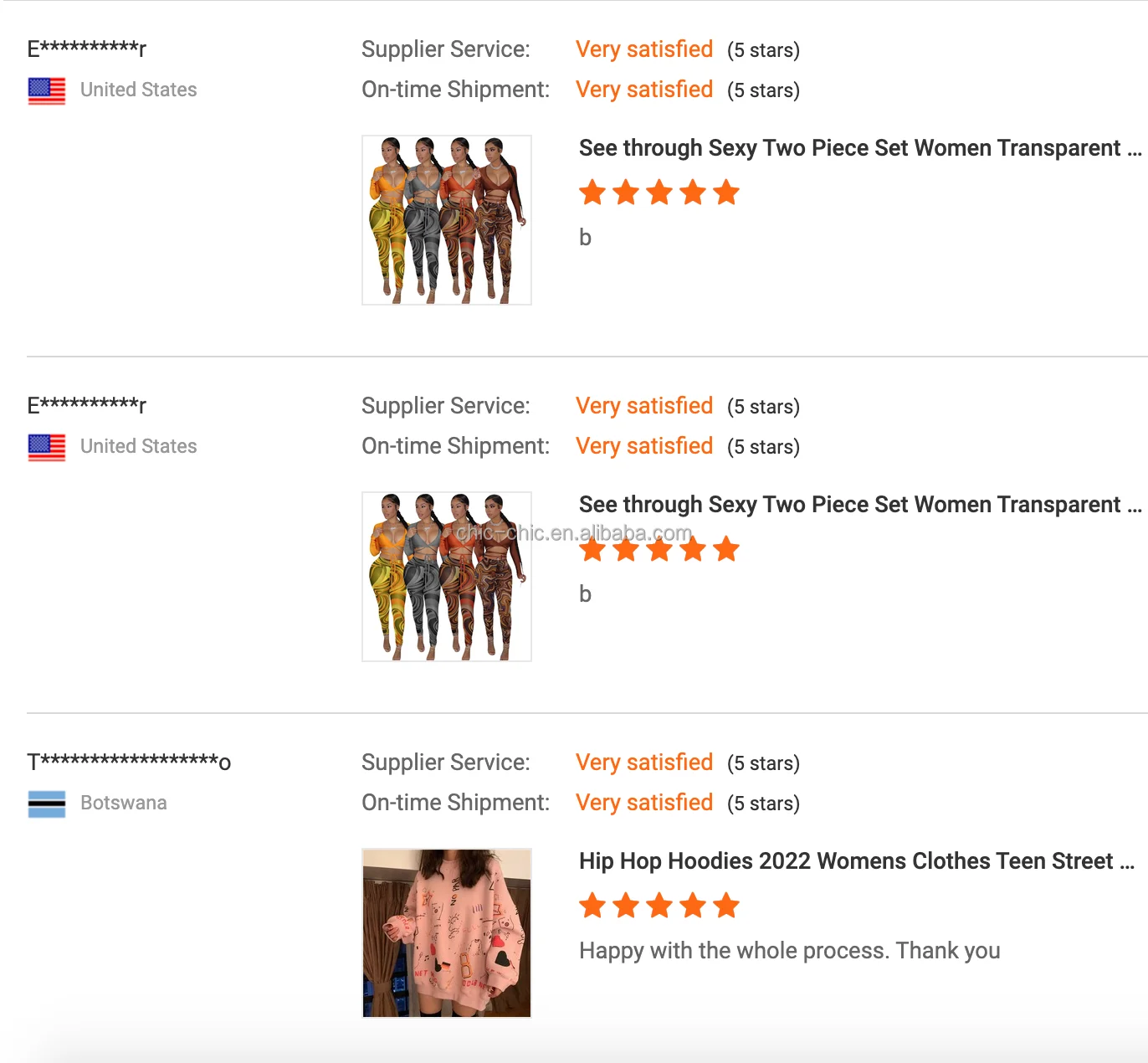Click Supplier Service Very satisfied in the first review

(644, 49)
